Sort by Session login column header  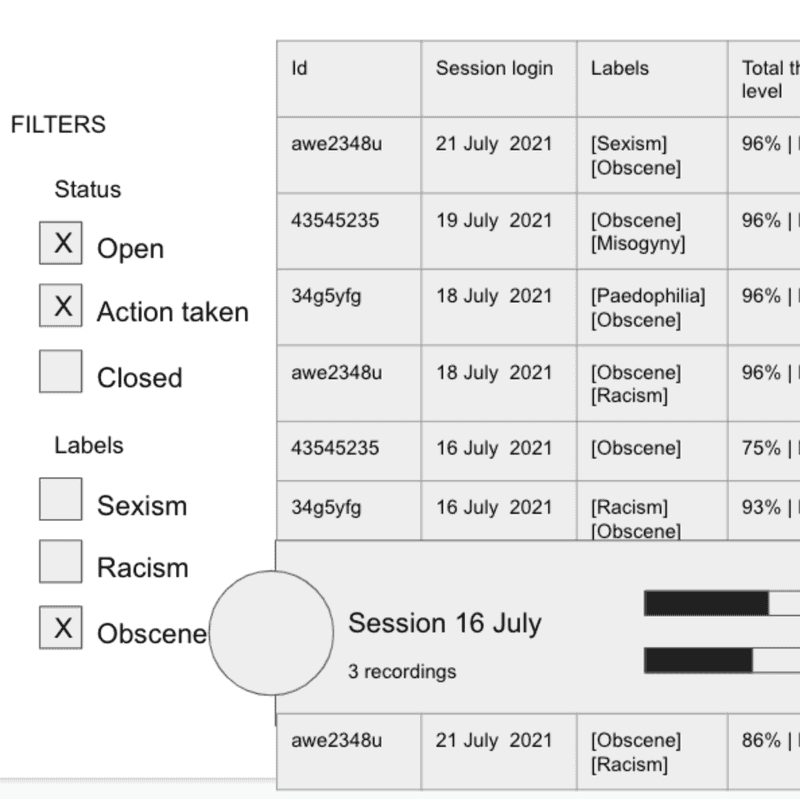click(499, 79)
